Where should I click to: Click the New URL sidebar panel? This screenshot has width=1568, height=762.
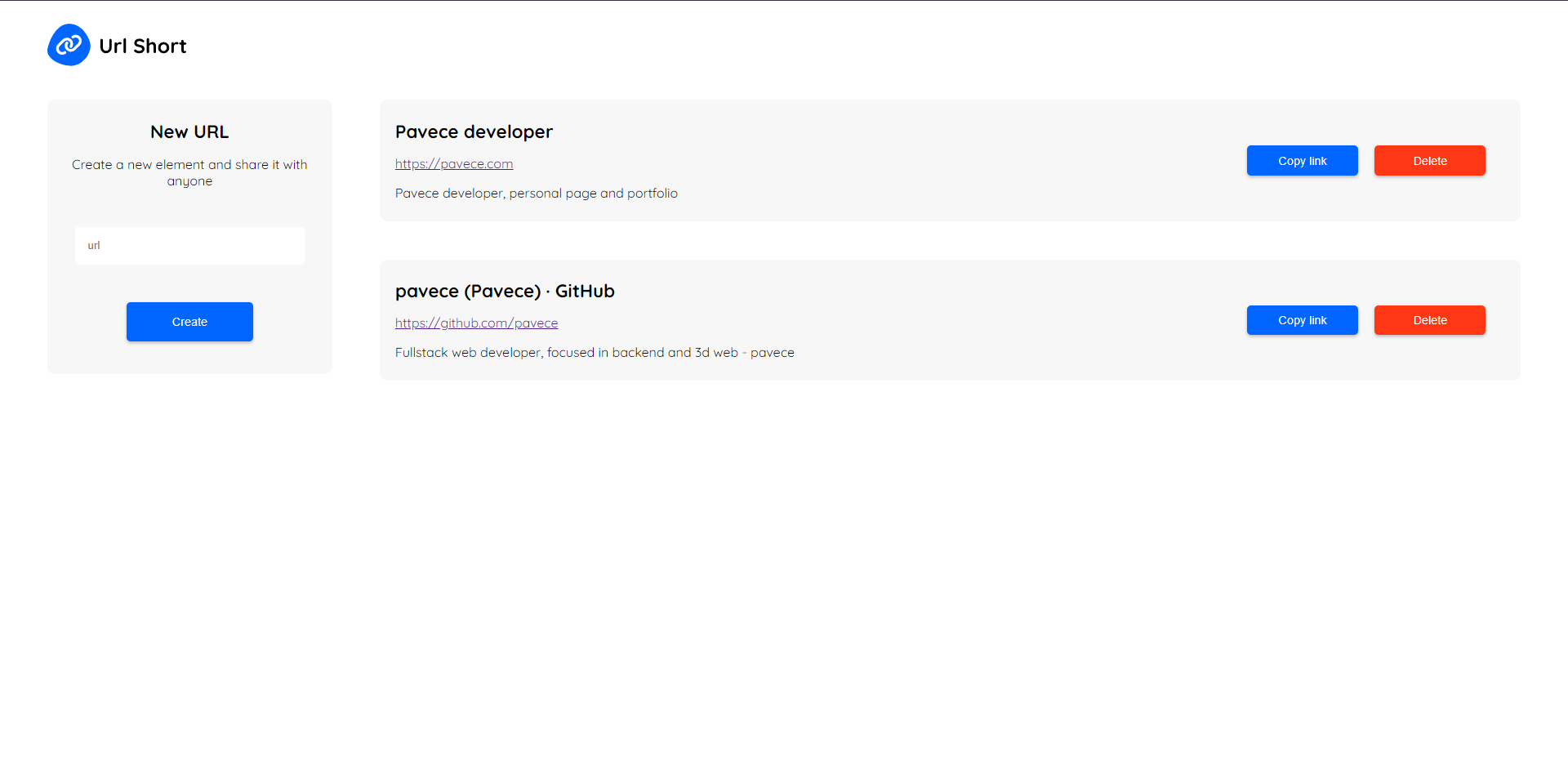coord(189,359)
